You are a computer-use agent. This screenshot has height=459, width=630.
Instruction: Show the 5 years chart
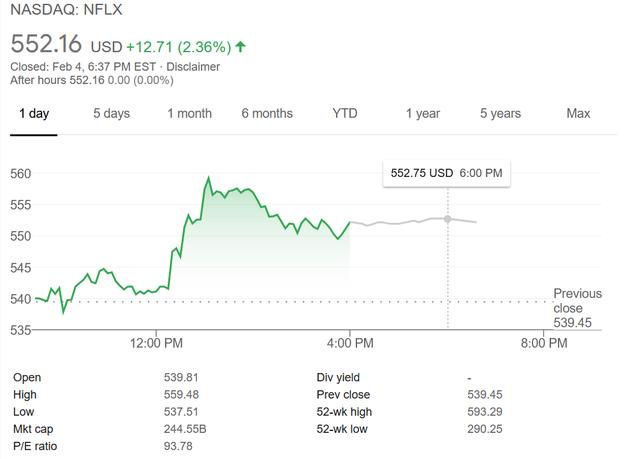[x=500, y=113]
